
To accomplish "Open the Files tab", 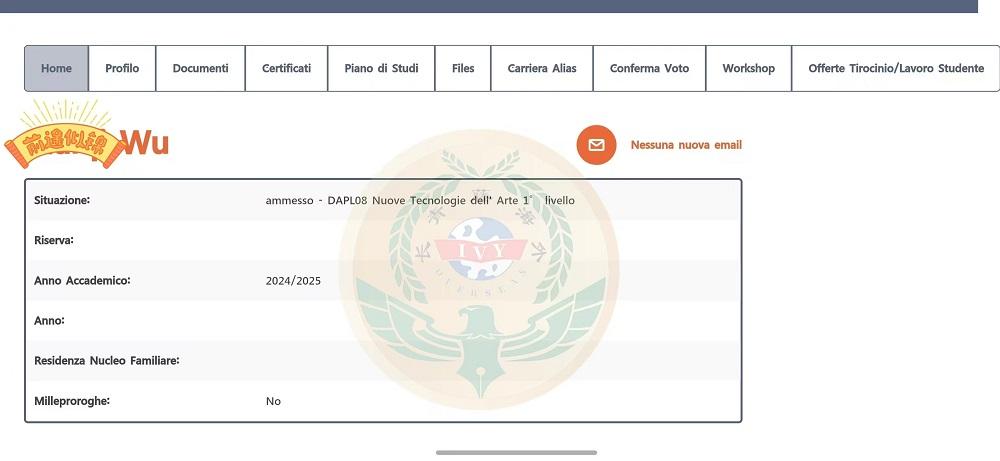I will click(x=463, y=69).
